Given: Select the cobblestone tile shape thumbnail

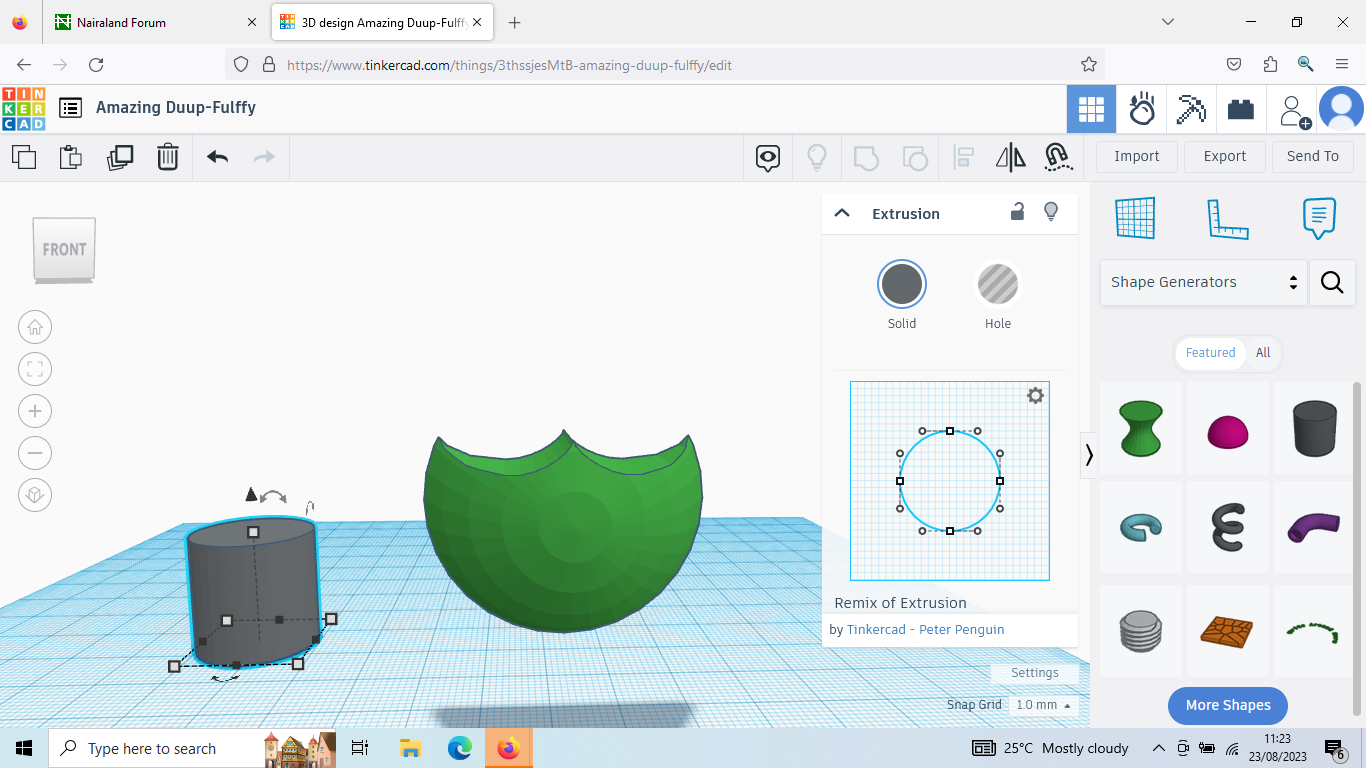Looking at the screenshot, I should (x=1227, y=631).
